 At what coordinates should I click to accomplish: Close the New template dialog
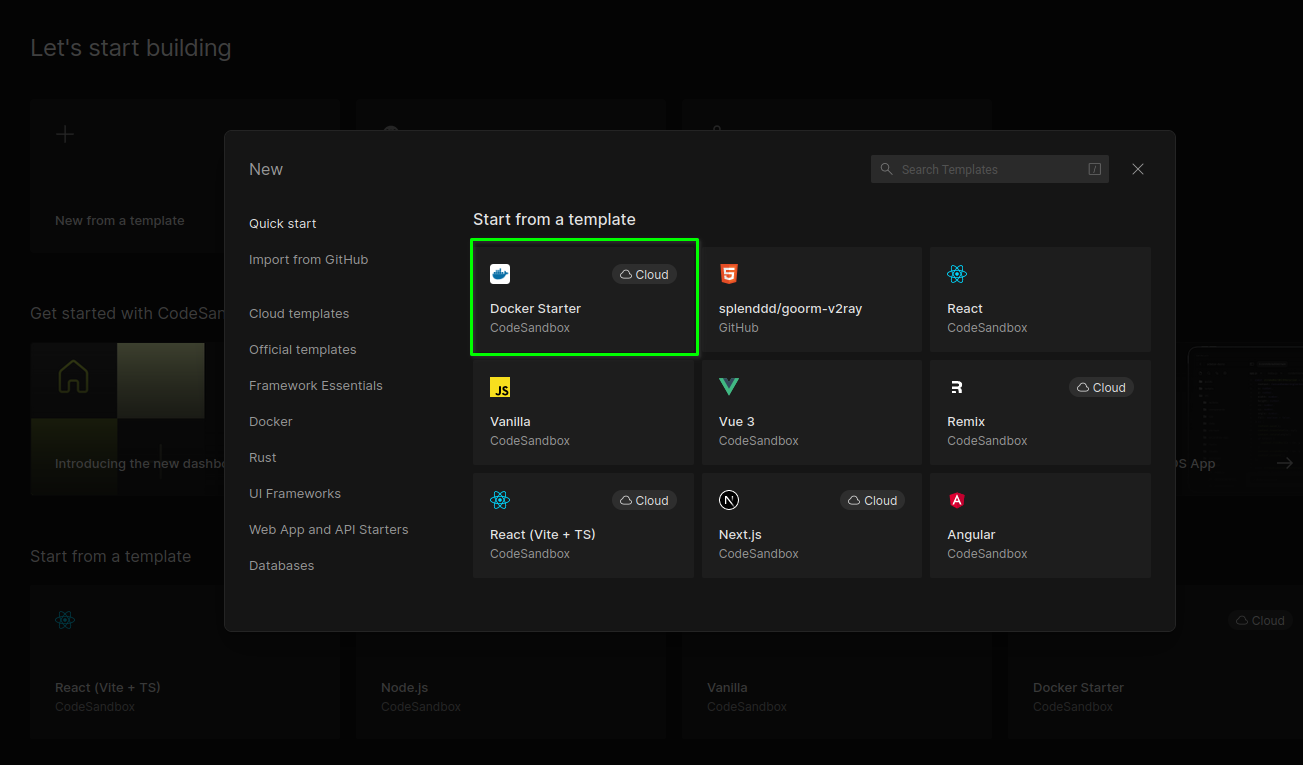[x=1137, y=169]
